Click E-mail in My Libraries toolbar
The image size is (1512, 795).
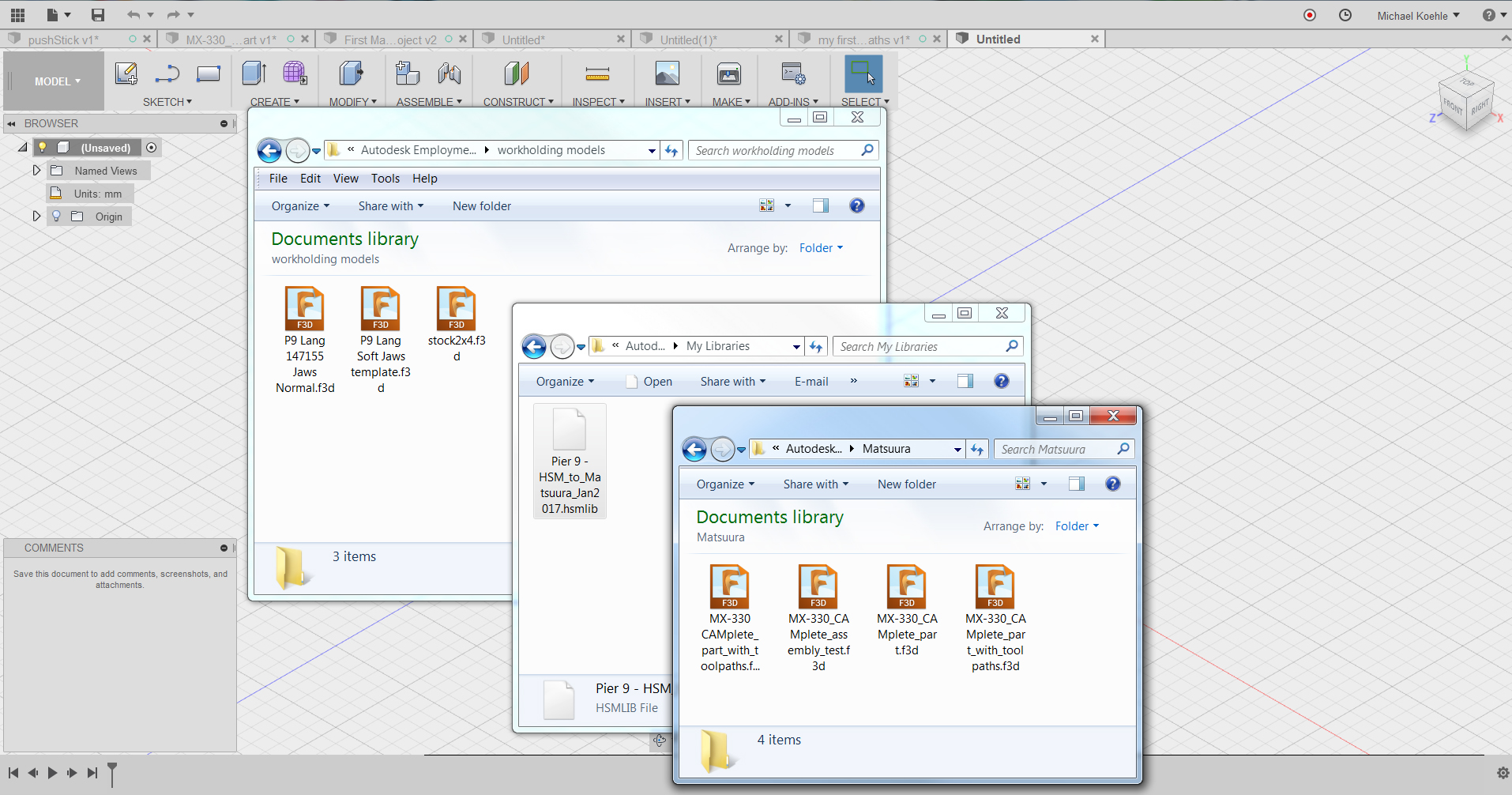811,382
